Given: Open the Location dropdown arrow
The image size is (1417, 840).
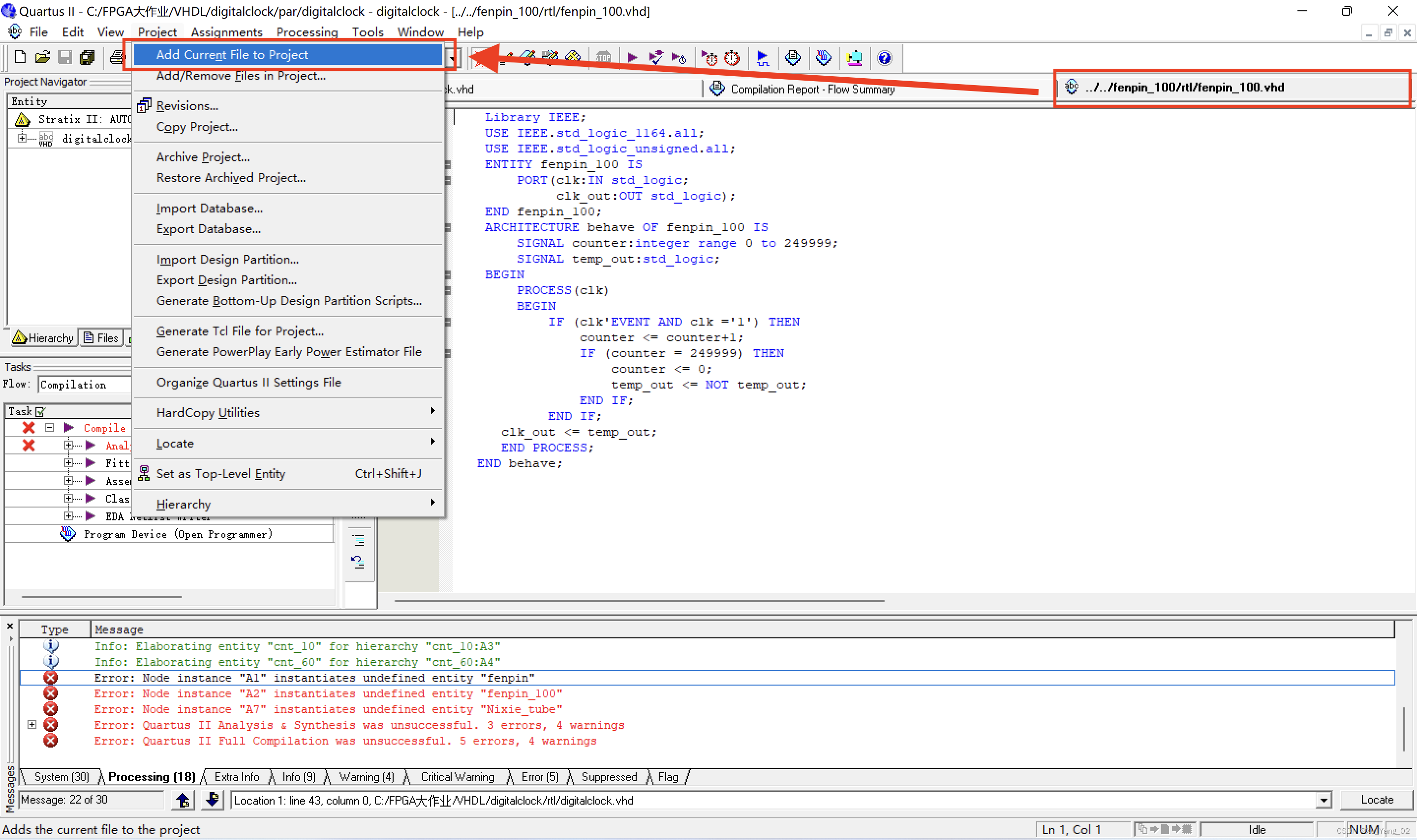Looking at the screenshot, I should 1324,800.
